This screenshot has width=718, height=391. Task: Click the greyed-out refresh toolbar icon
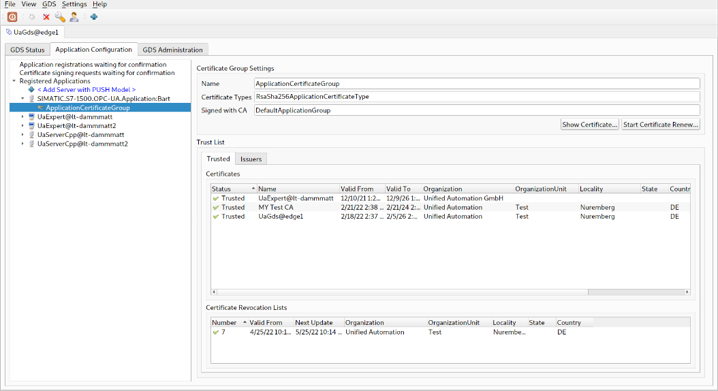click(32, 17)
